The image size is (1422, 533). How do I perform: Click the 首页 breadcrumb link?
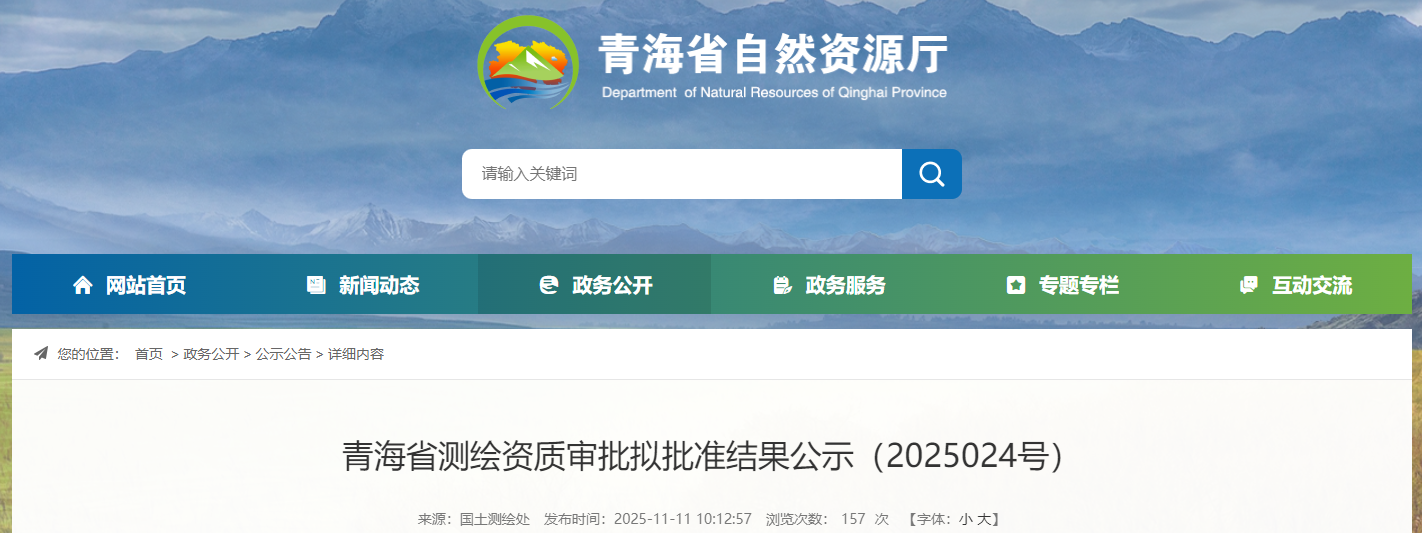pos(149,354)
